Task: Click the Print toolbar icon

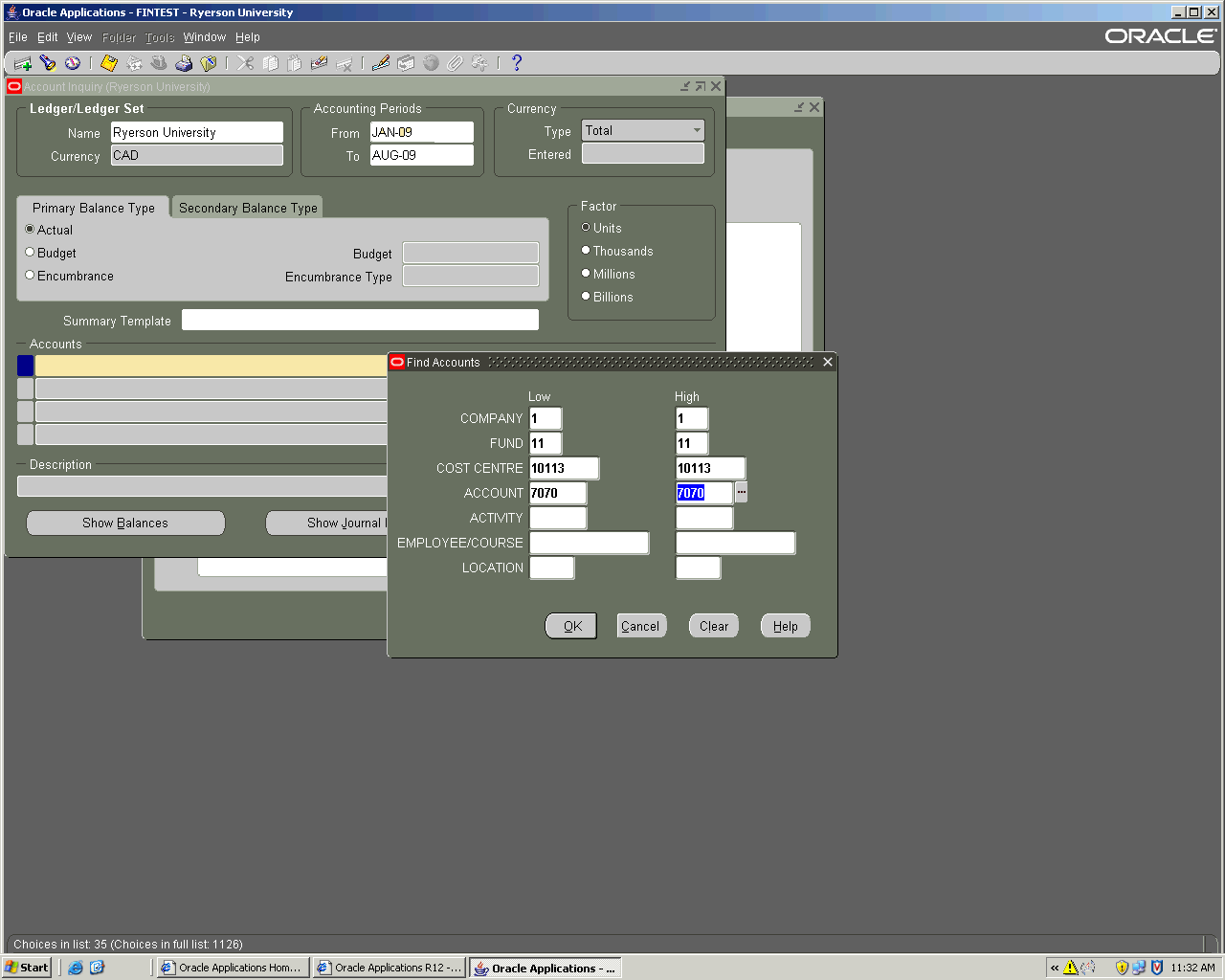Action: click(184, 63)
